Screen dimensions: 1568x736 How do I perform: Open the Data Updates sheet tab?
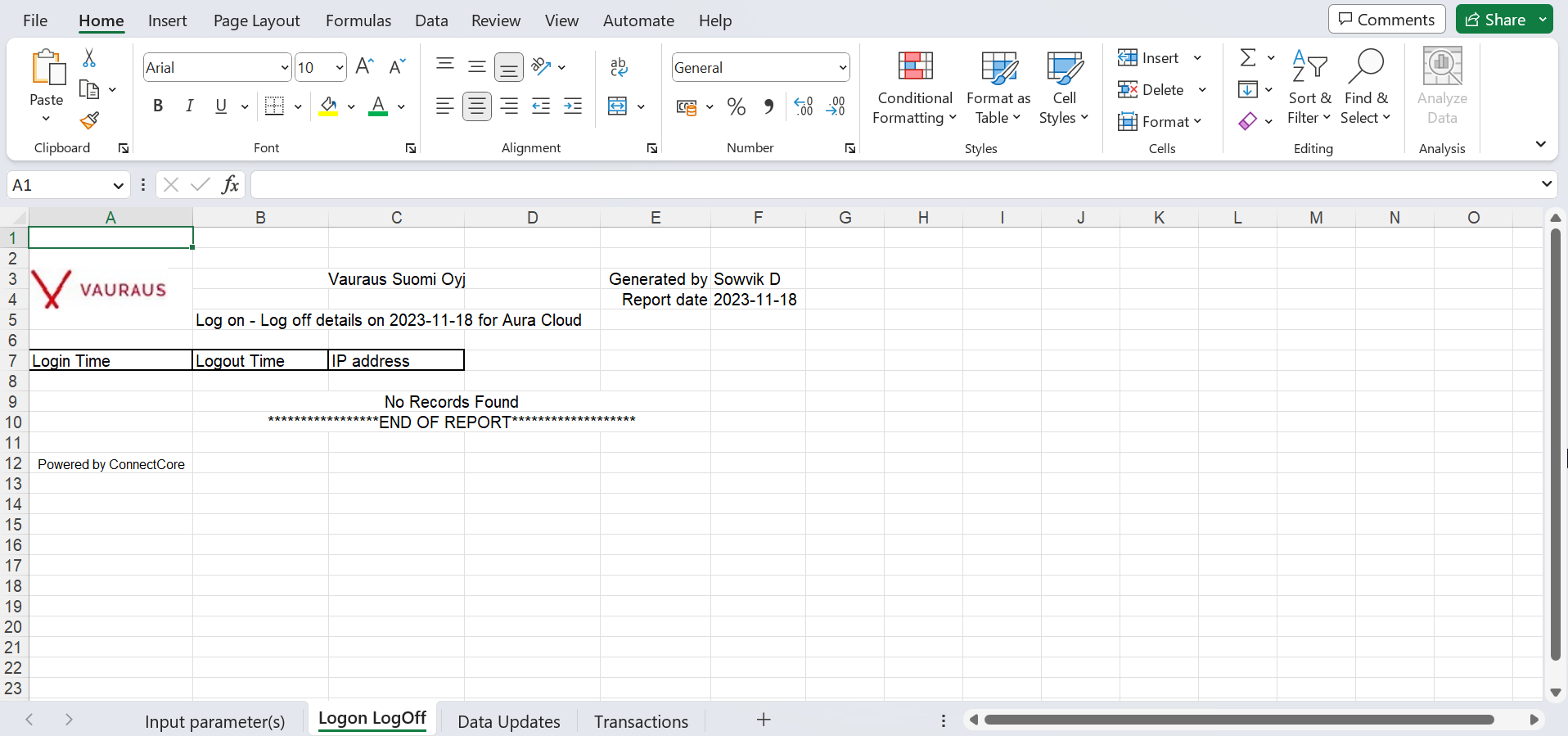(x=508, y=721)
